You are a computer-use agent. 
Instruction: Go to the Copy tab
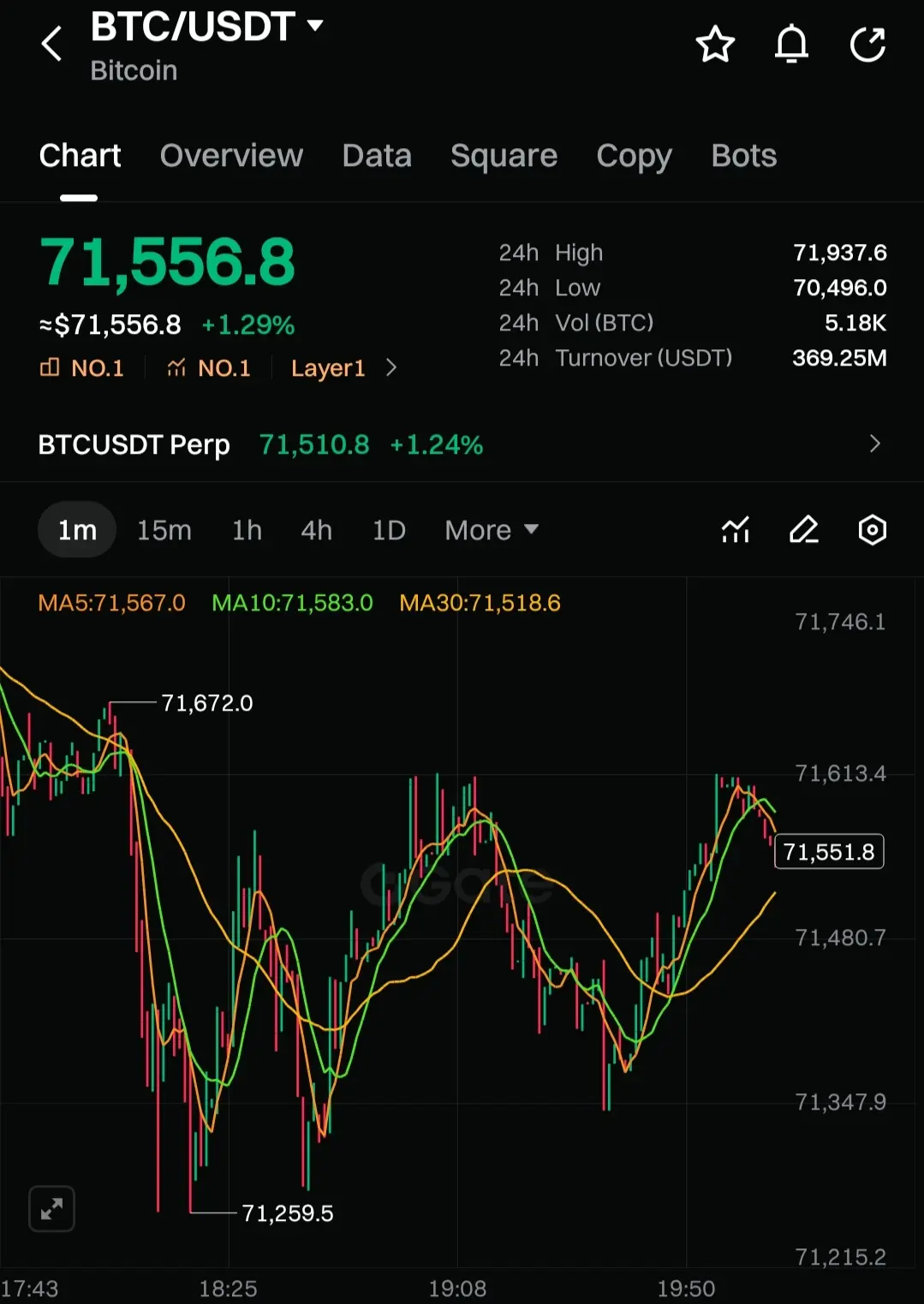click(x=634, y=156)
